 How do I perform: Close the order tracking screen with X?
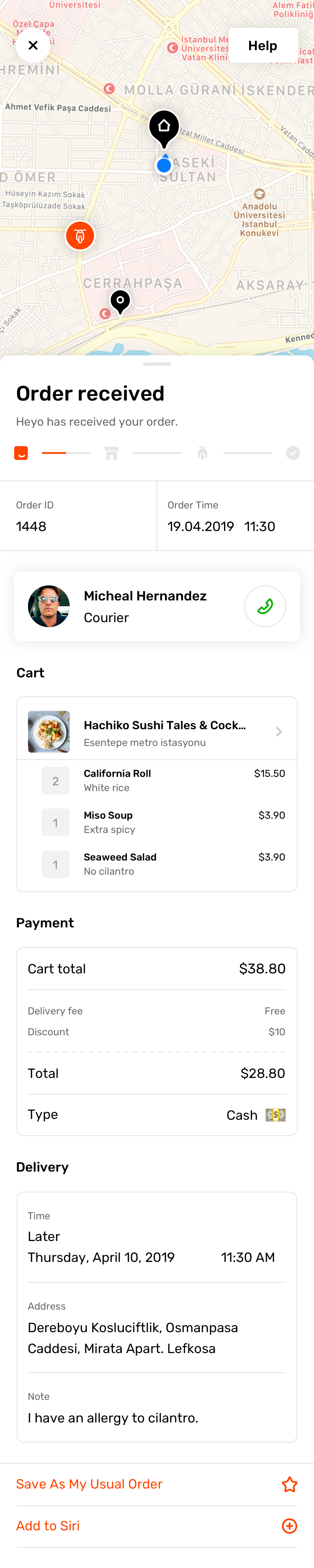(x=33, y=45)
